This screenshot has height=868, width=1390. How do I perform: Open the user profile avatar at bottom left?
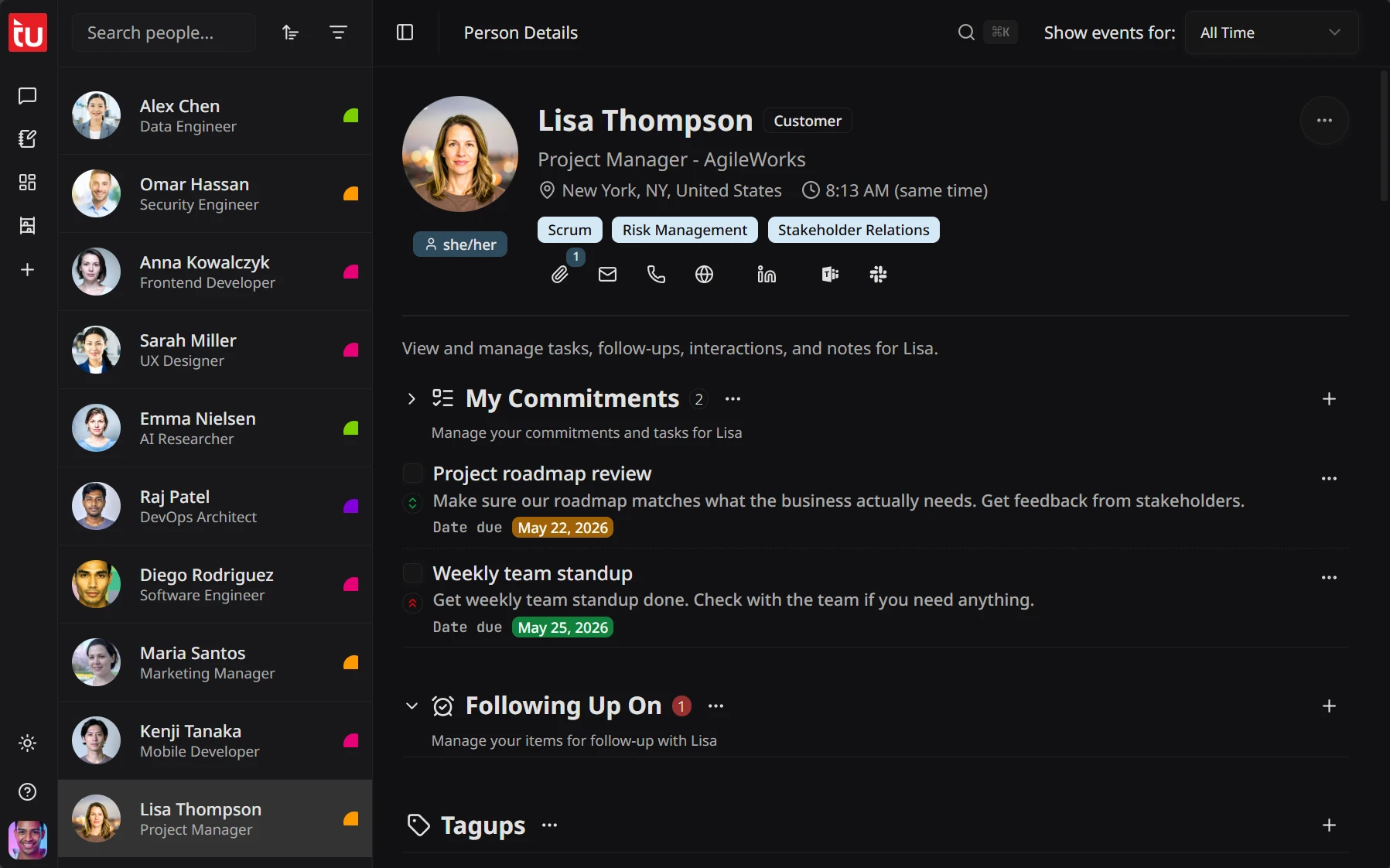tap(28, 840)
